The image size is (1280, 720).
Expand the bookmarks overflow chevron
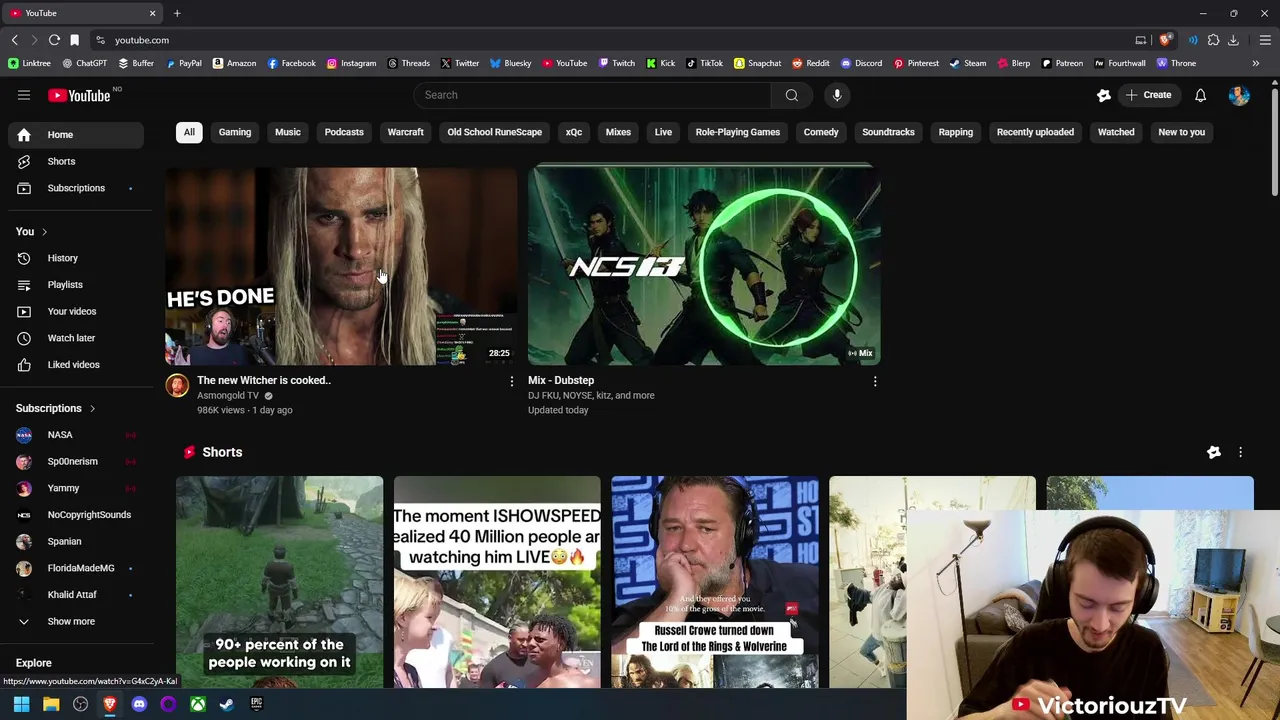coord(1256,63)
